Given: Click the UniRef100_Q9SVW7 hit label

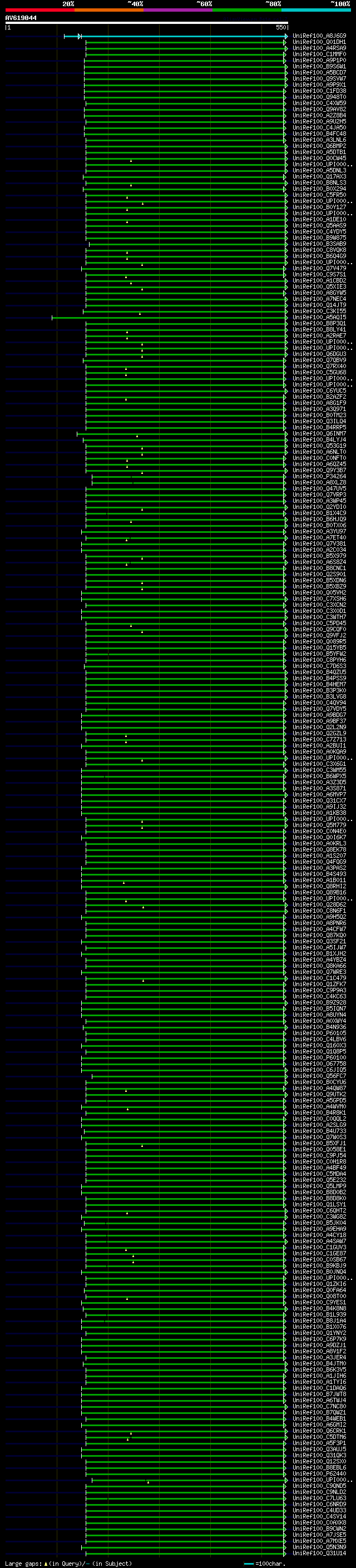Looking at the screenshot, I should tap(319, 78).
